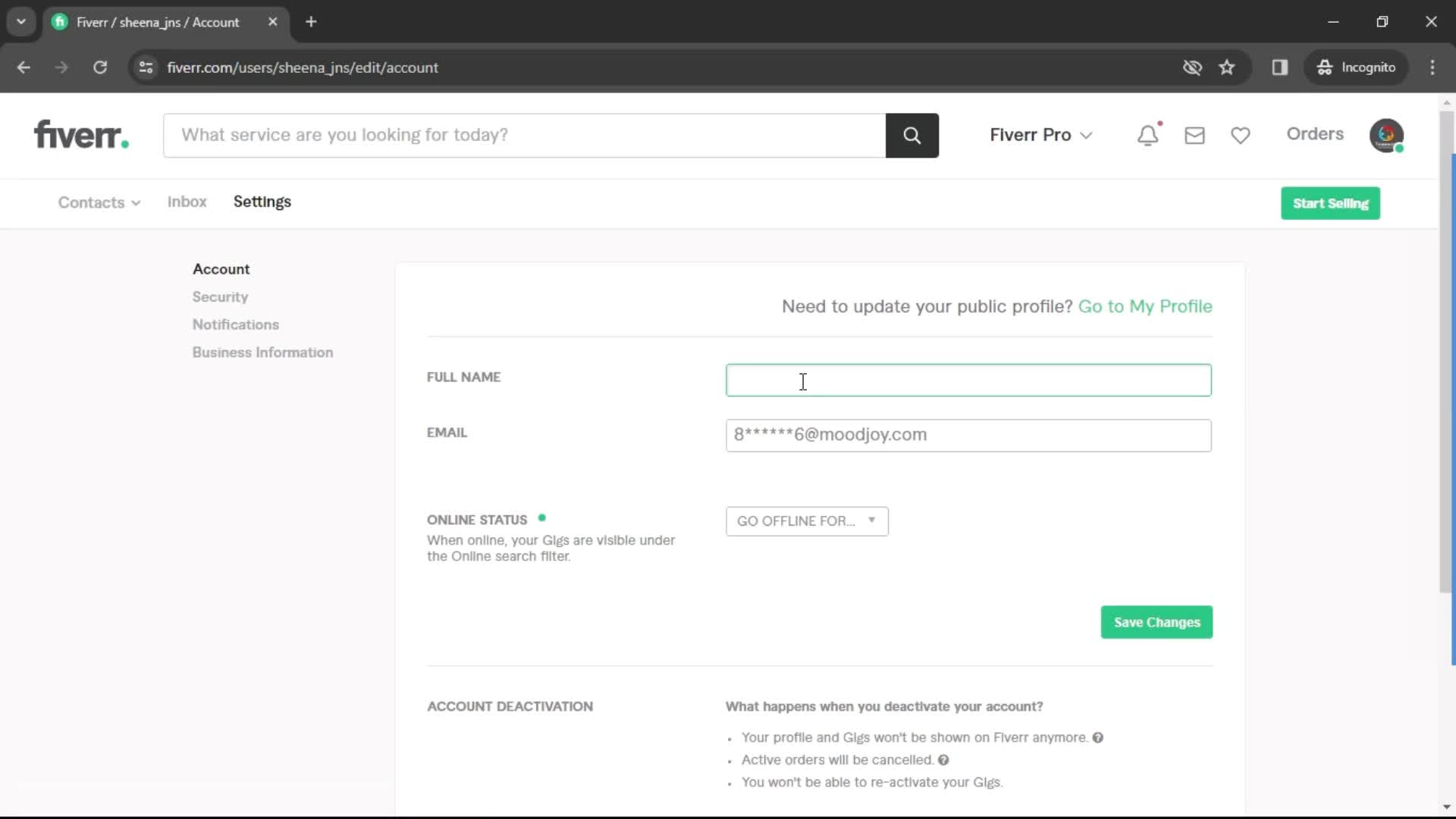Expand the Contacts dropdown menu
This screenshot has height=819, width=1456.
(x=99, y=201)
